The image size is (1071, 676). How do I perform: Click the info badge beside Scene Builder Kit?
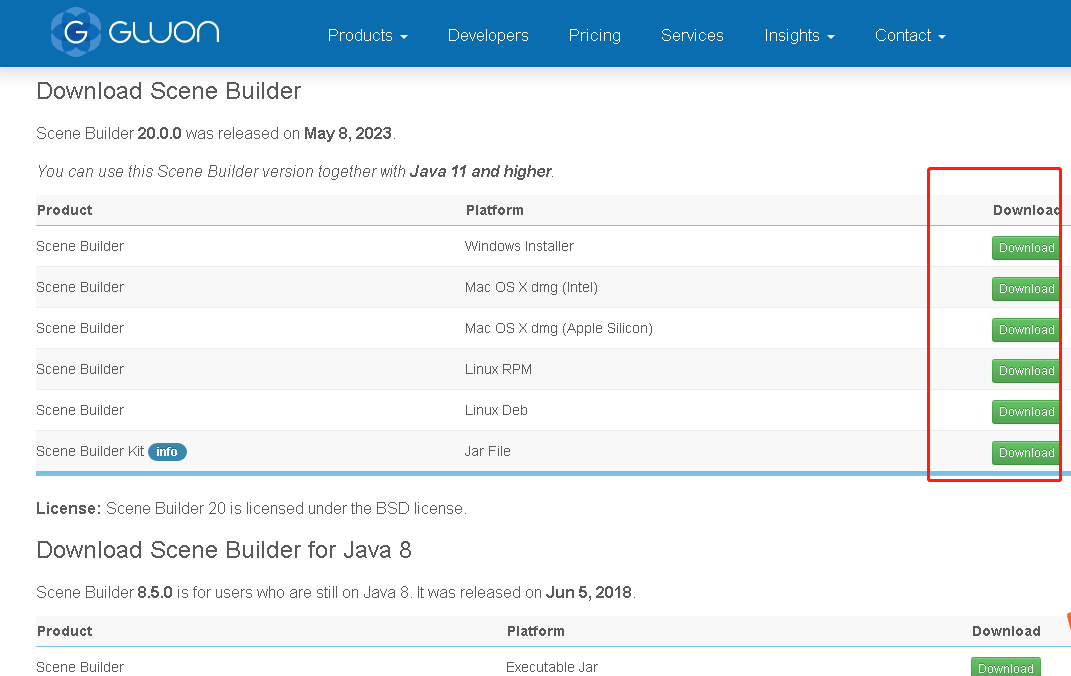167,452
